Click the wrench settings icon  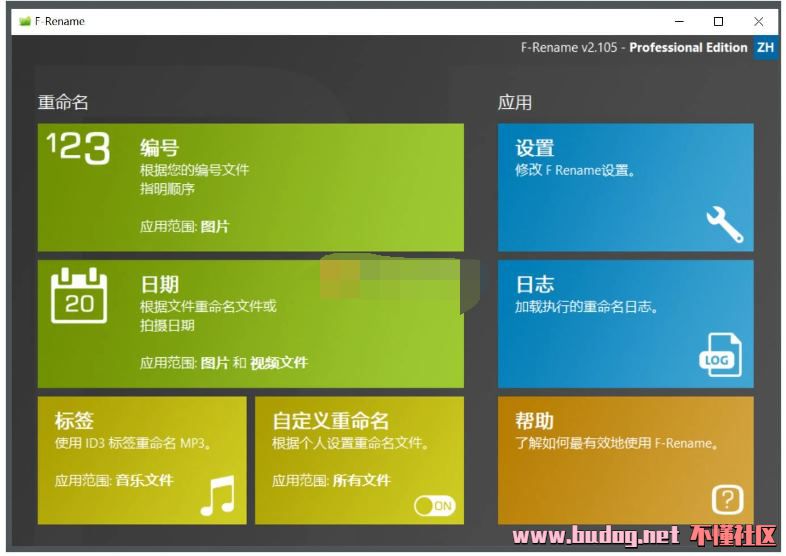(725, 224)
